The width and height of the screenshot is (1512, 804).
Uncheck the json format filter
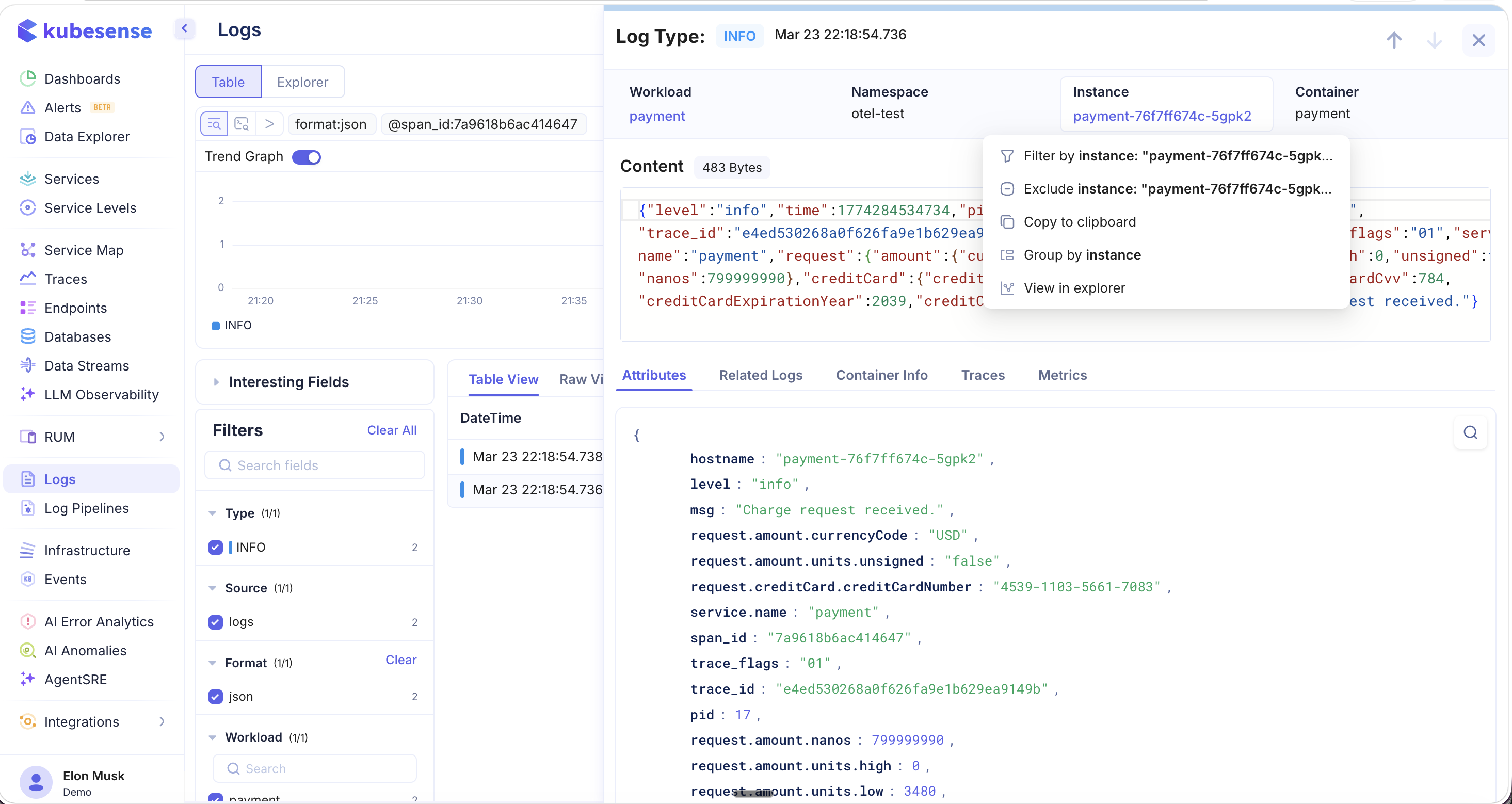tap(216, 697)
